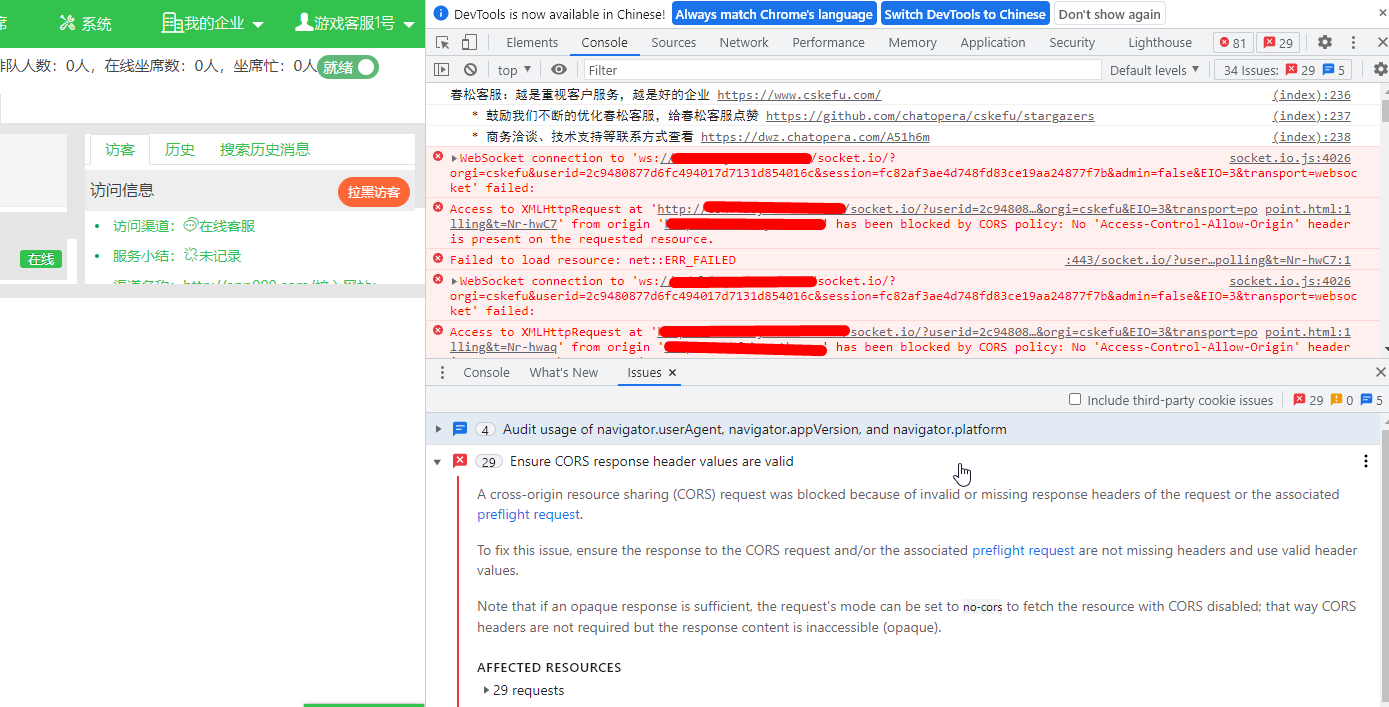
Task: Click the red error counter showing 81
Action: tap(1232, 42)
